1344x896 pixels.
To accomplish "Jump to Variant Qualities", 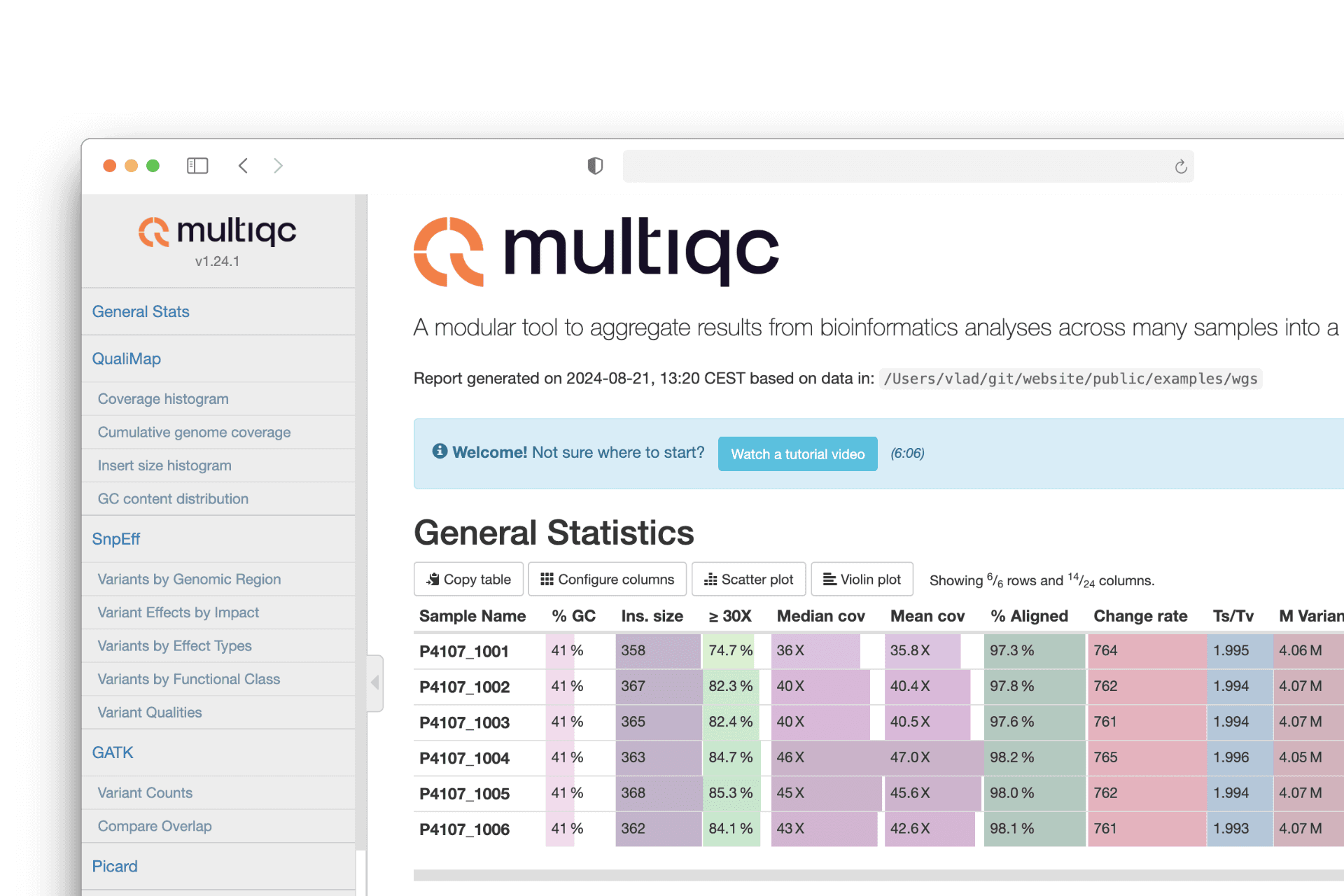I will pyautogui.click(x=150, y=713).
